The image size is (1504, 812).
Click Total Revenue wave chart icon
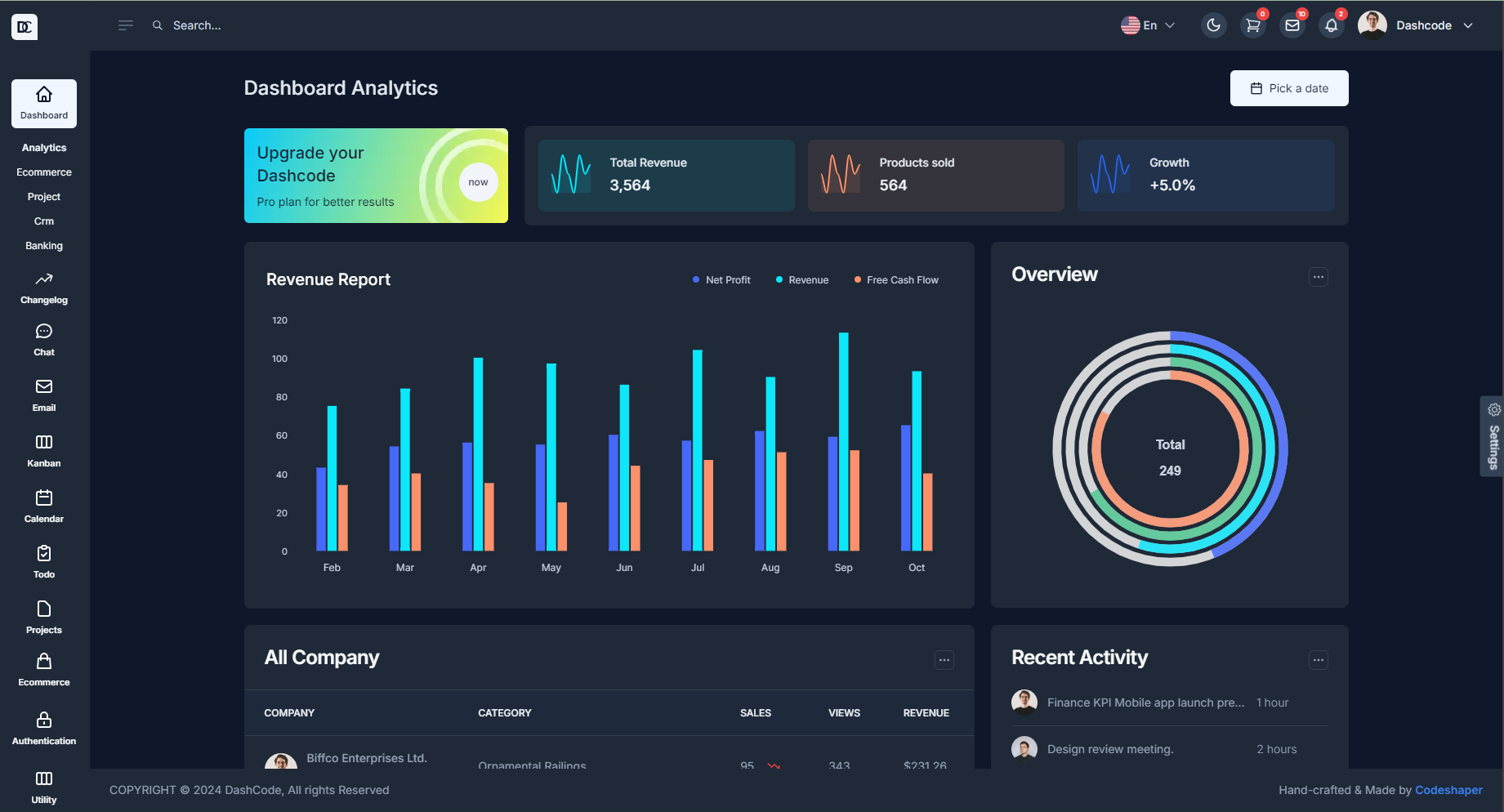click(x=571, y=174)
